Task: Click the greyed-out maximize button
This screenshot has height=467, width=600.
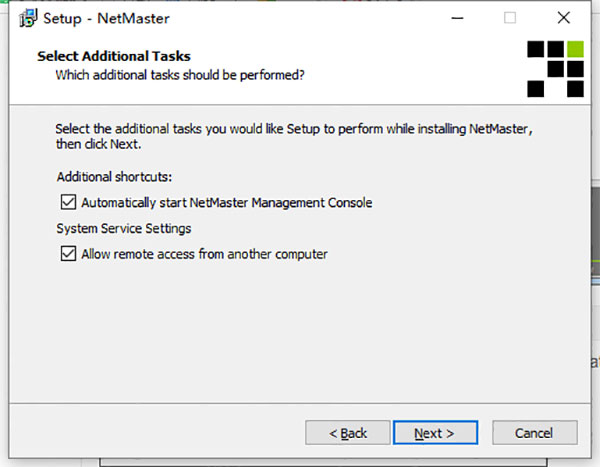Action: (510, 17)
